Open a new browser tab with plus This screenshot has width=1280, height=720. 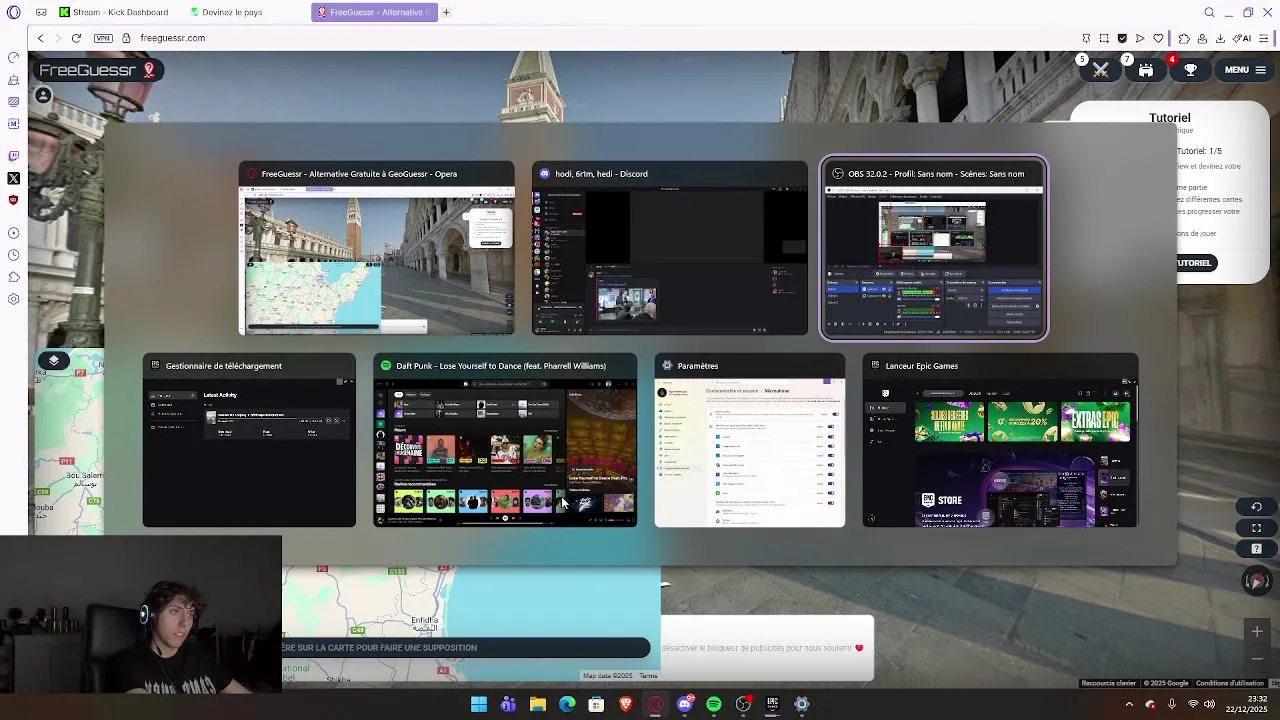[446, 12]
